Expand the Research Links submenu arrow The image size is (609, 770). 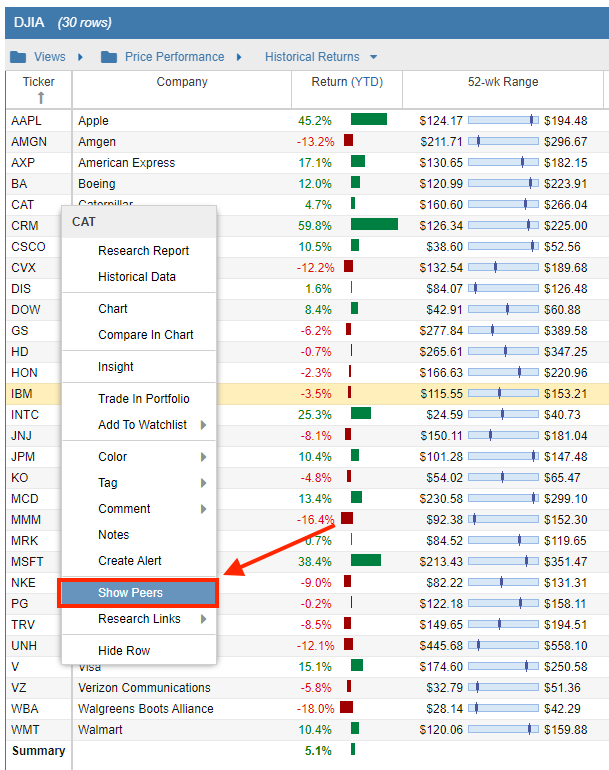tap(203, 619)
